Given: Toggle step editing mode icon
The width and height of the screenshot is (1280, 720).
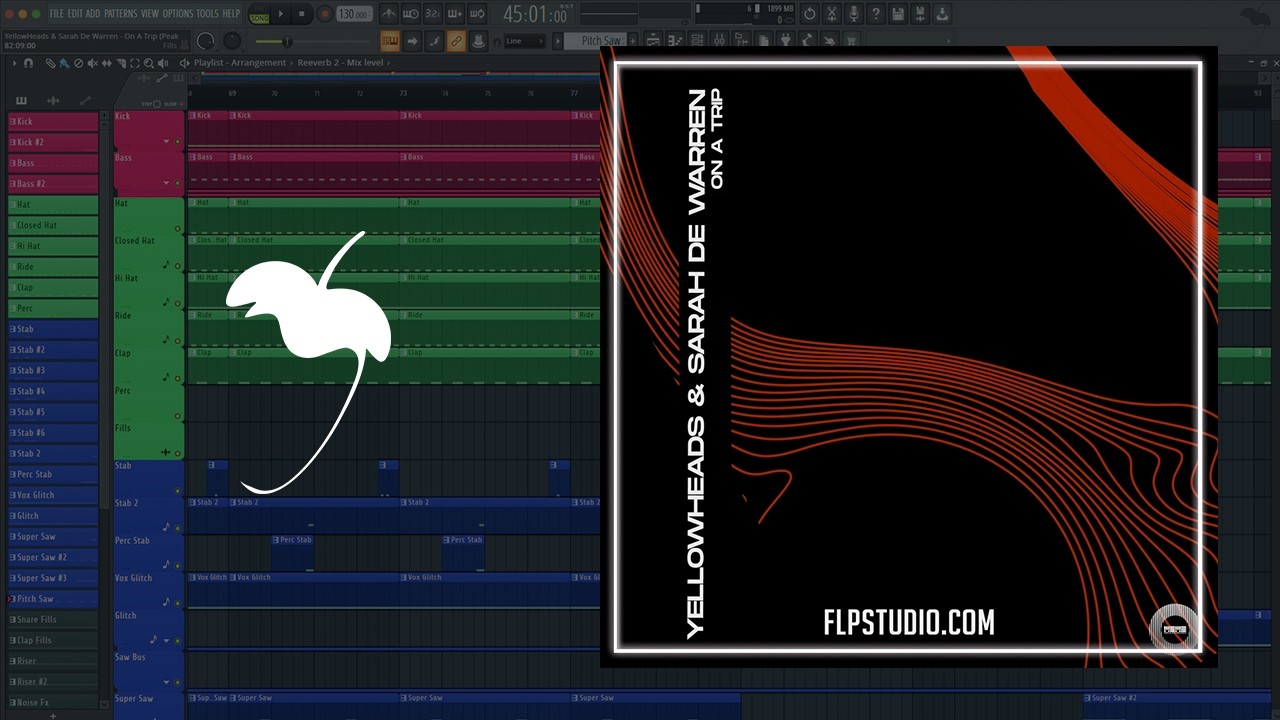Looking at the screenshot, I should coord(434,41).
